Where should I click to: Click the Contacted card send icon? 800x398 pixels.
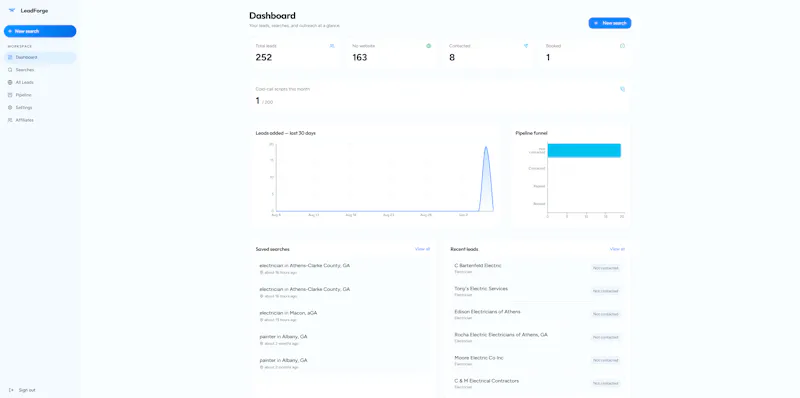[x=526, y=46]
